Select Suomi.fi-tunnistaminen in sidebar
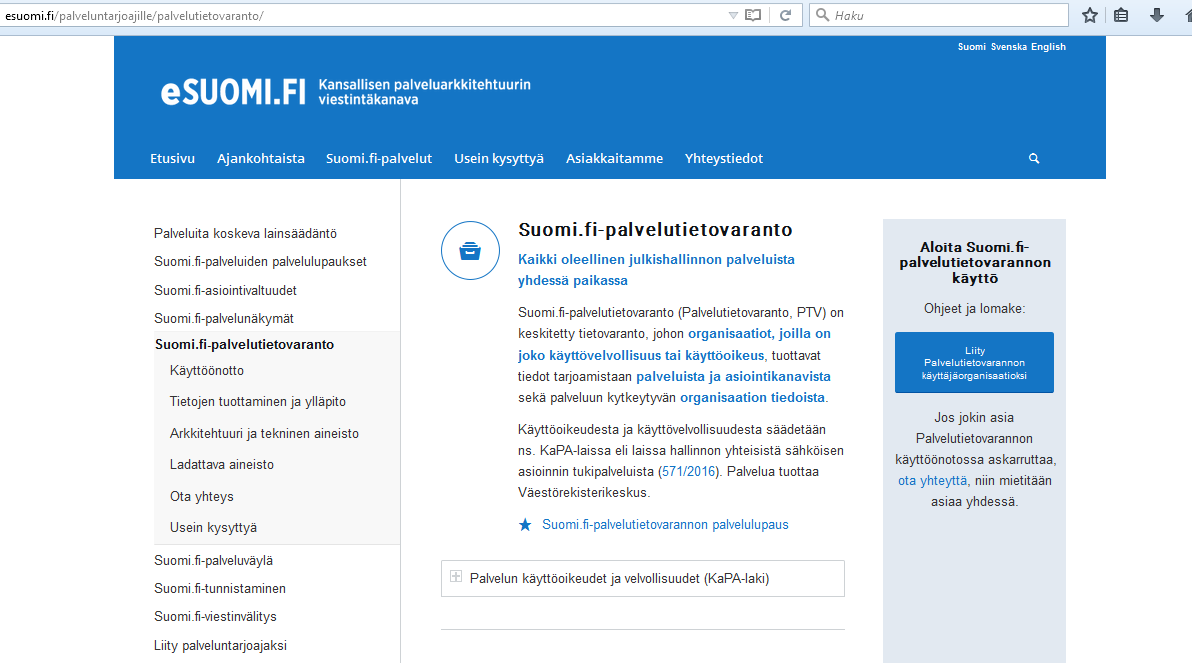 click(x=220, y=588)
